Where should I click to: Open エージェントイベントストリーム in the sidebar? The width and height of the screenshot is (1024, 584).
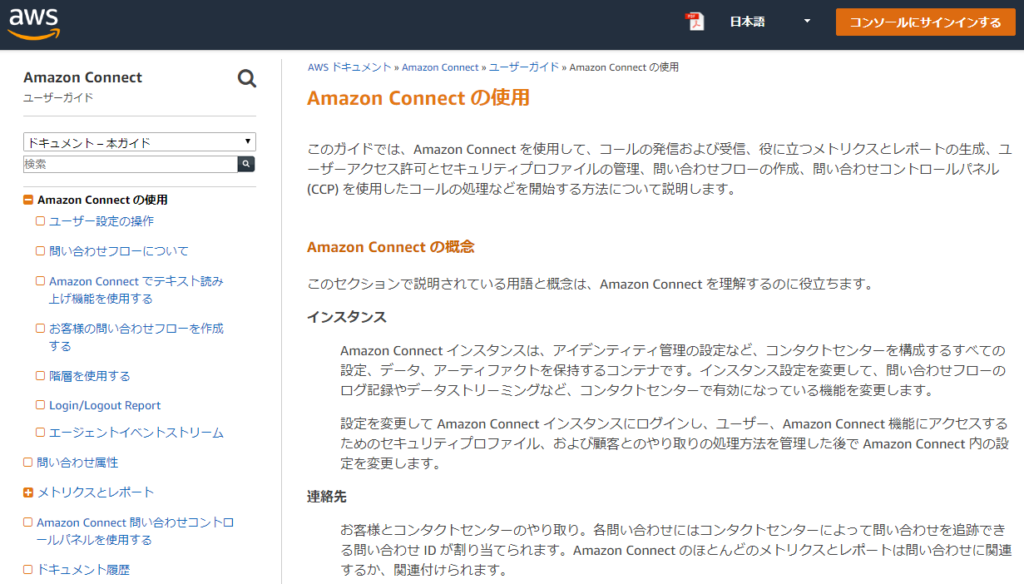tap(136, 432)
